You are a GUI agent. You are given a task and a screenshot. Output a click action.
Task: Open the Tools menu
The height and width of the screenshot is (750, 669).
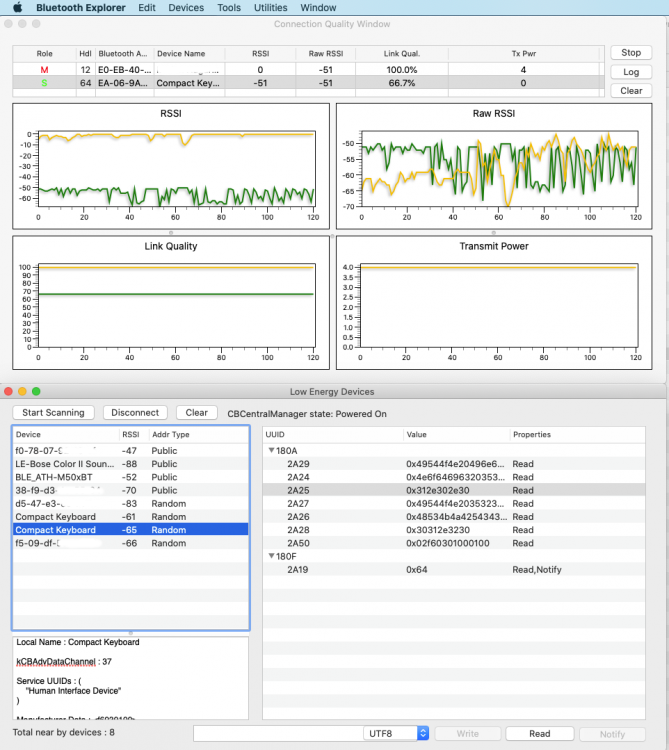pyautogui.click(x=229, y=7)
